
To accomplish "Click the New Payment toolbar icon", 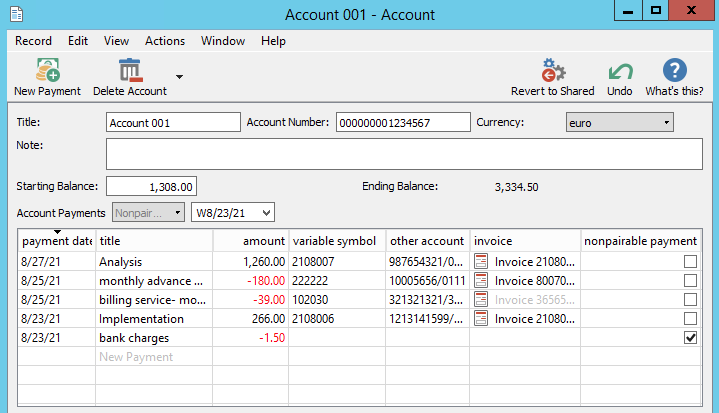I will coord(47,72).
